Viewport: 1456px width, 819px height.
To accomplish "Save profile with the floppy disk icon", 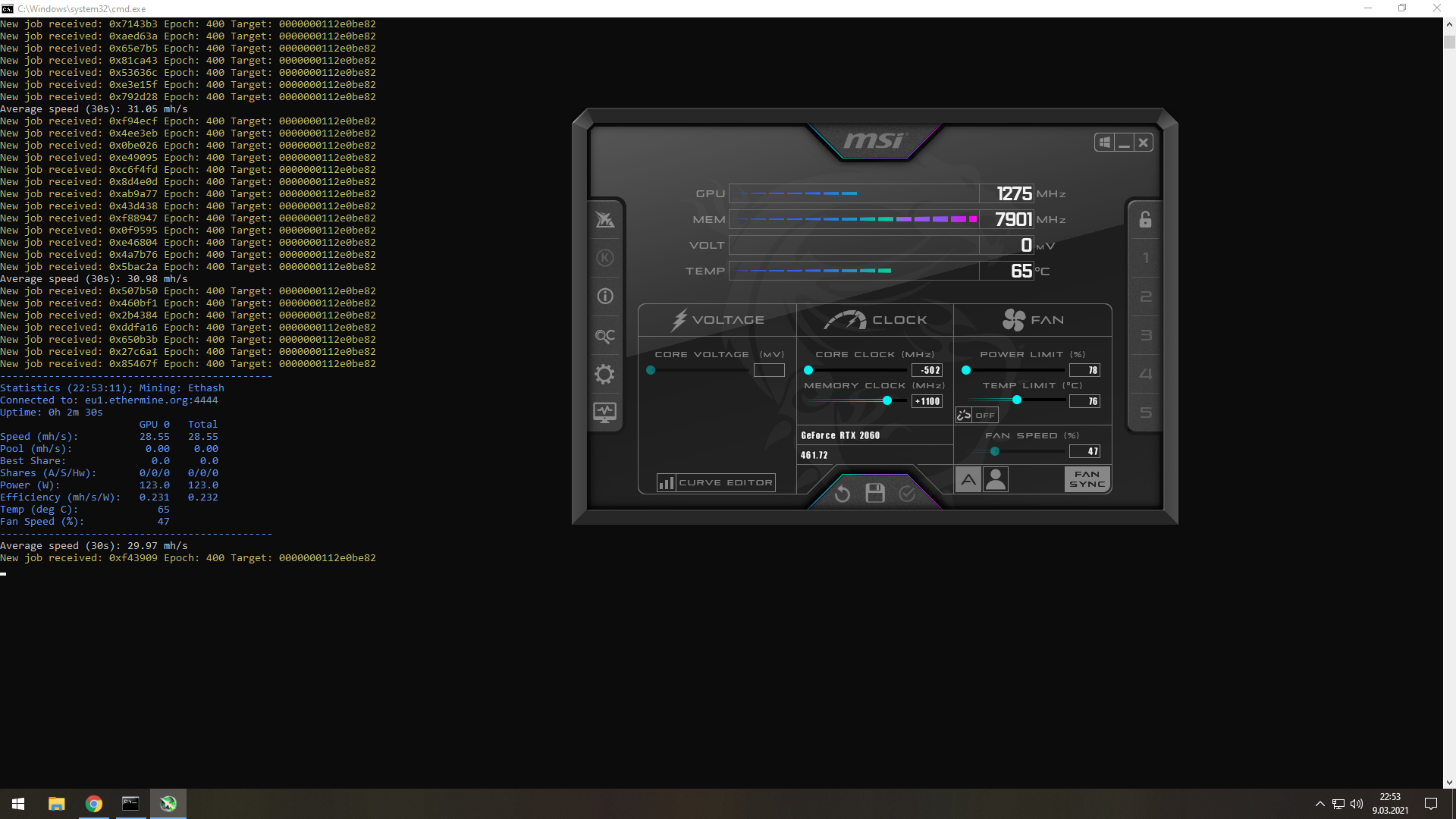I will (x=875, y=494).
